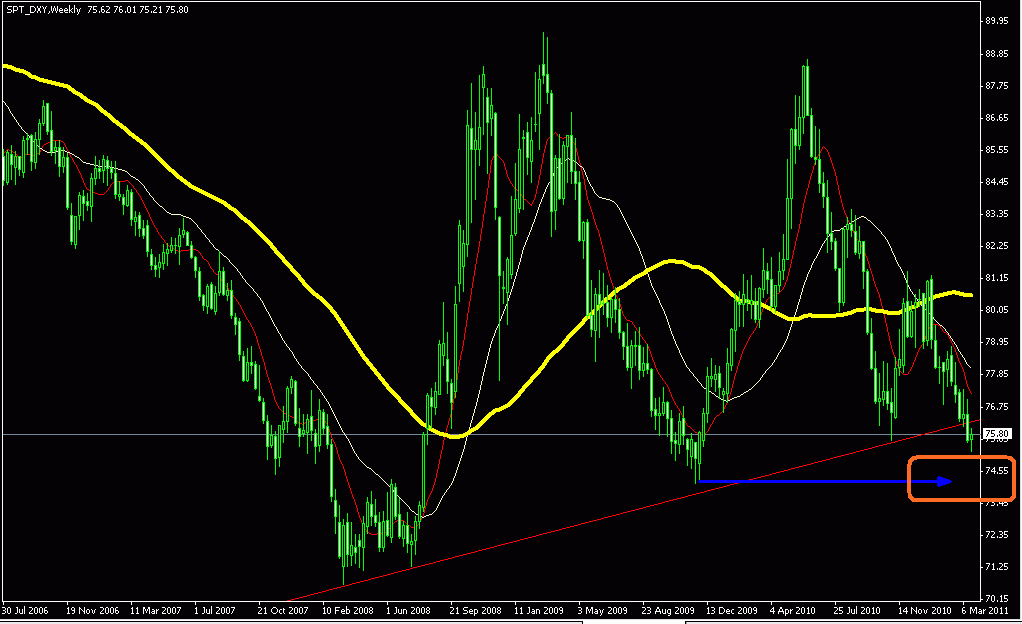This screenshot has height=624, width=1022.
Task: Click the 21 Oct 2007 date label
Action: [x=283, y=610]
